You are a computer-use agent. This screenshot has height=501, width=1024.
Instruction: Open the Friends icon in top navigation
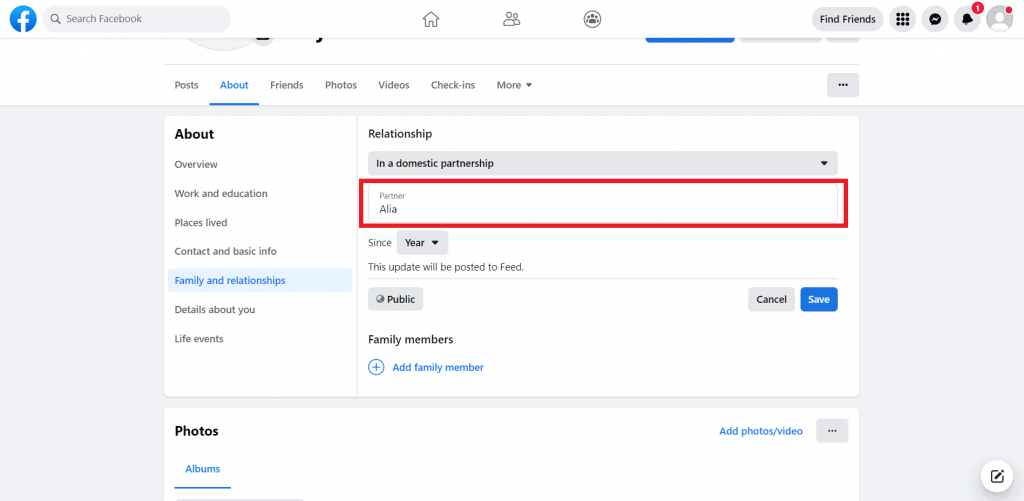tap(511, 19)
